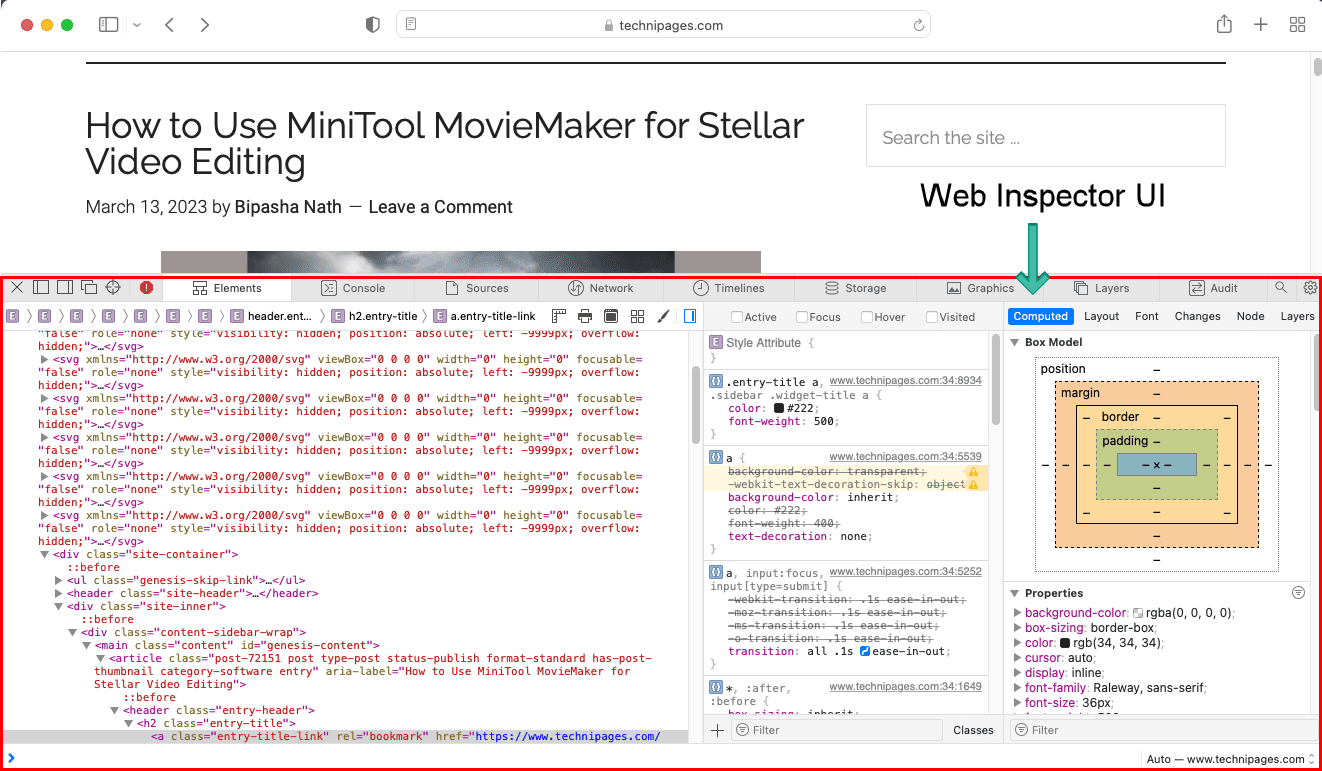Enable the Visited pseudo-class checkbox
Viewport: 1322px width, 771px height.
pos(932,317)
